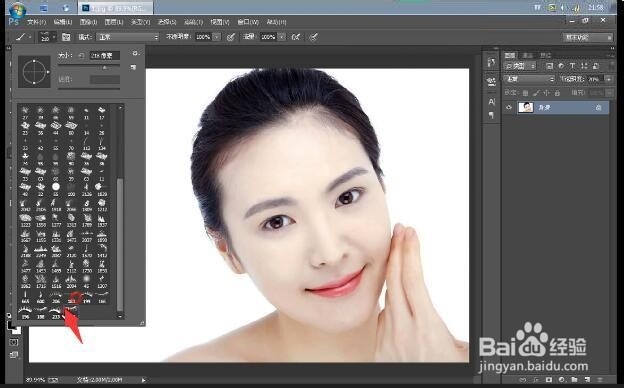Open the Filter menu
Image resolution: width=624 pixels, height=388 pixels.
(194, 22)
